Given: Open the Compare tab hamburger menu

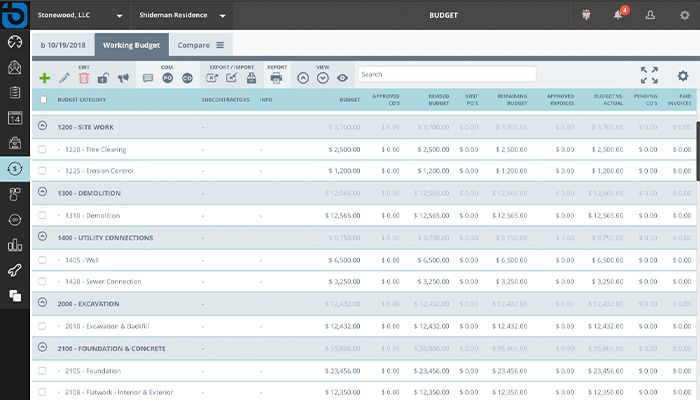Looking at the screenshot, I should (x=220, y=45).
